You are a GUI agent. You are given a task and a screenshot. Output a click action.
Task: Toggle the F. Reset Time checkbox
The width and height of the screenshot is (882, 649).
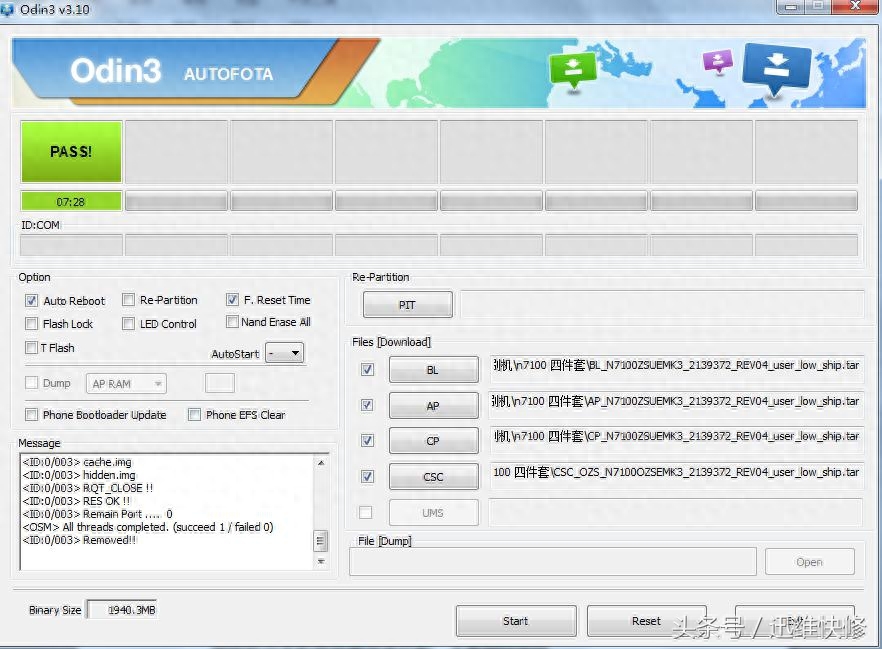[233, 300]
